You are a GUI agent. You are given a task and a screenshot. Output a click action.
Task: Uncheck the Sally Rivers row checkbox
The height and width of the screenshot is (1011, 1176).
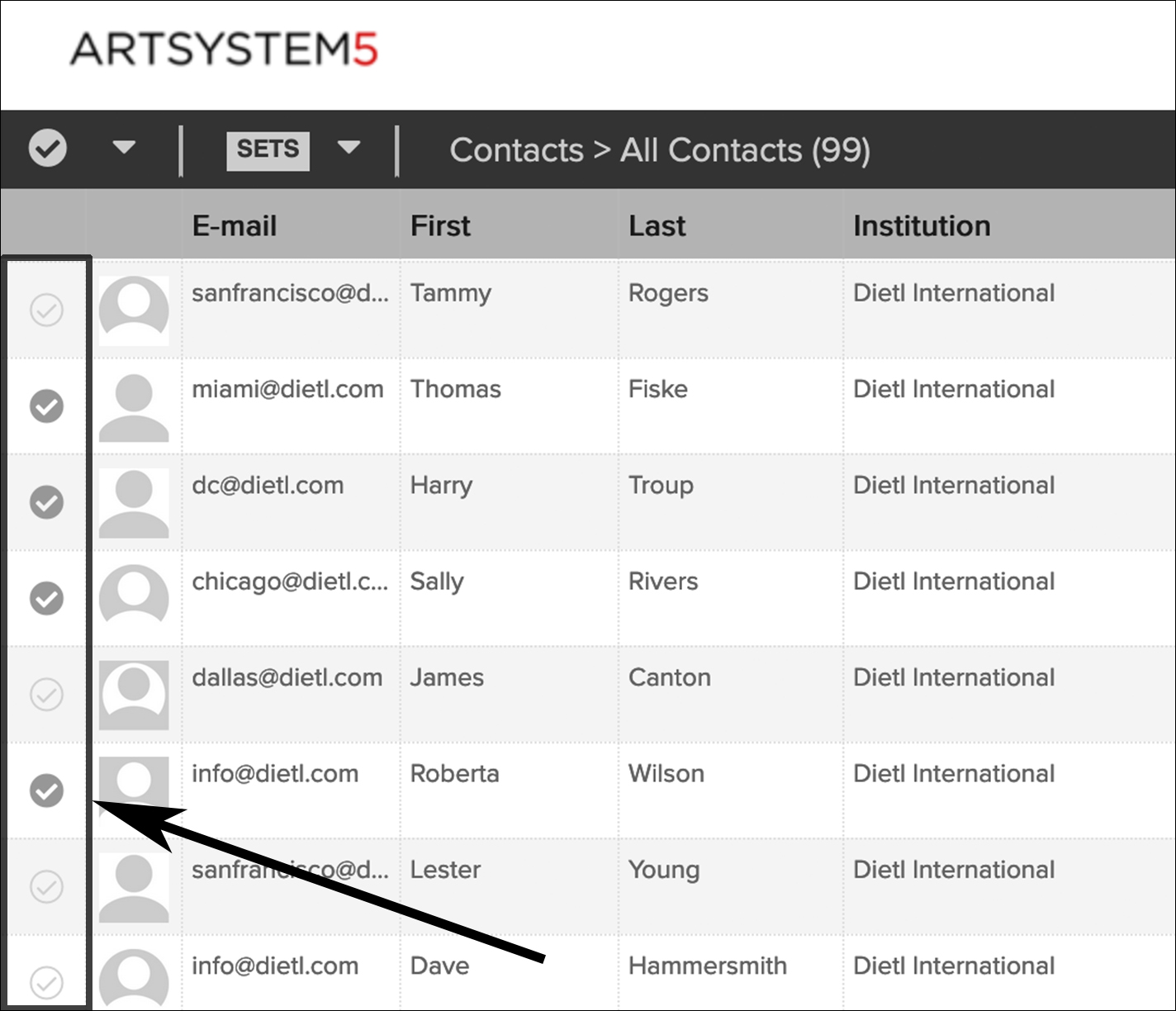(x=47, y=598)
